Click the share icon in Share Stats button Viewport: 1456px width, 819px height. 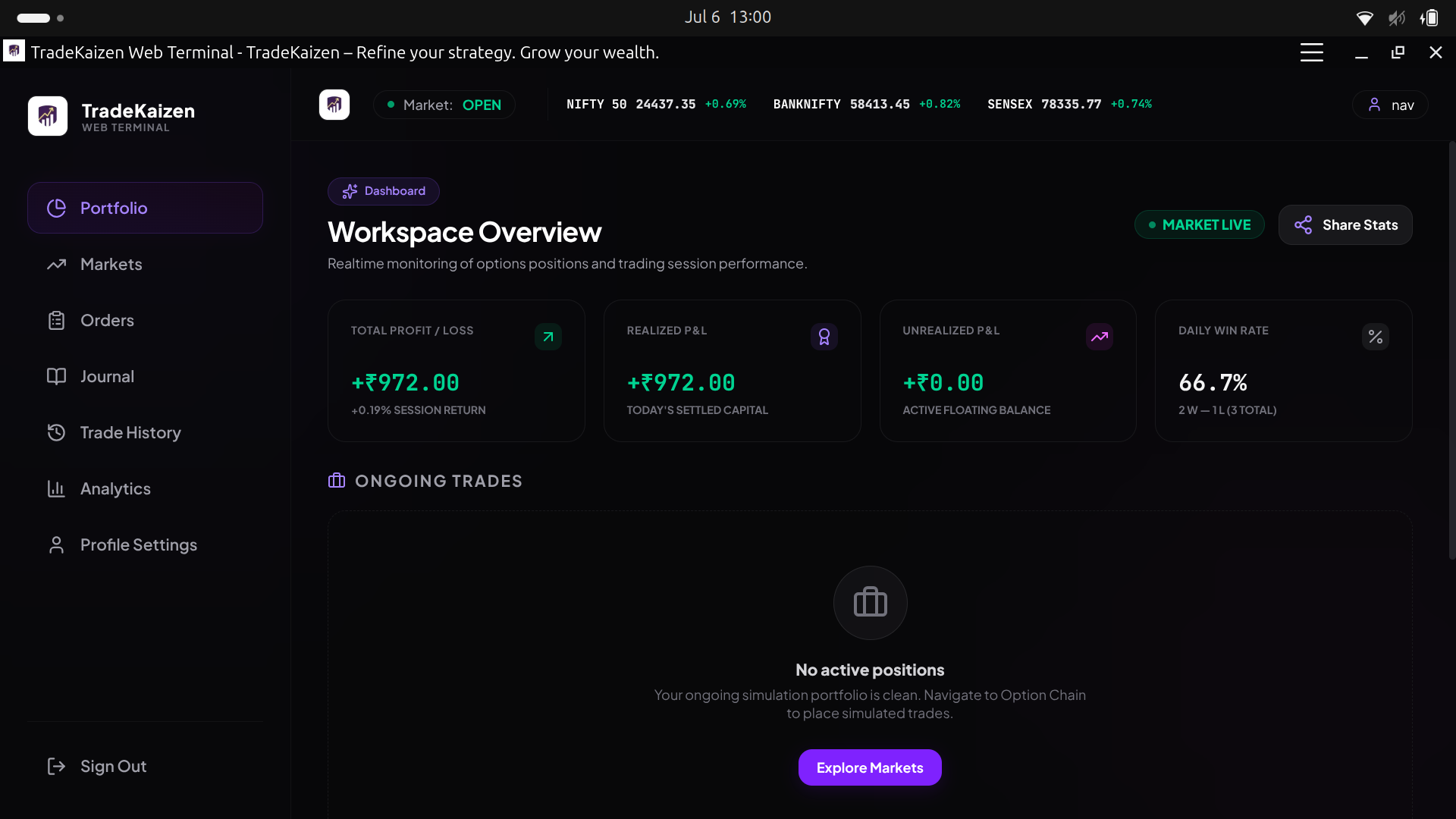click(x=1304, y=224)
